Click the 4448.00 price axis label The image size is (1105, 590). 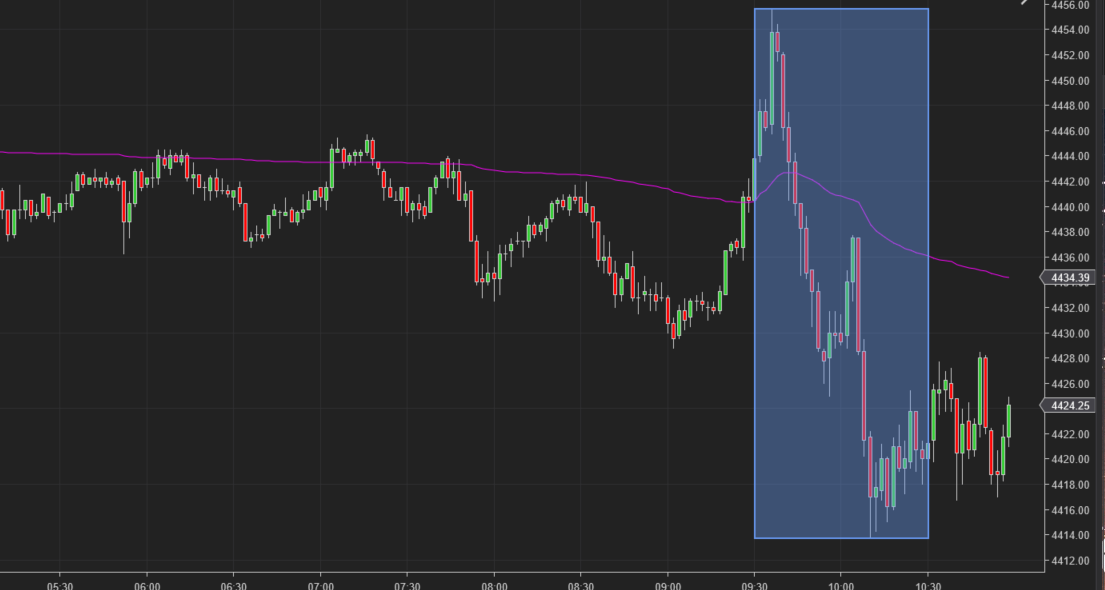point(1070,106)
